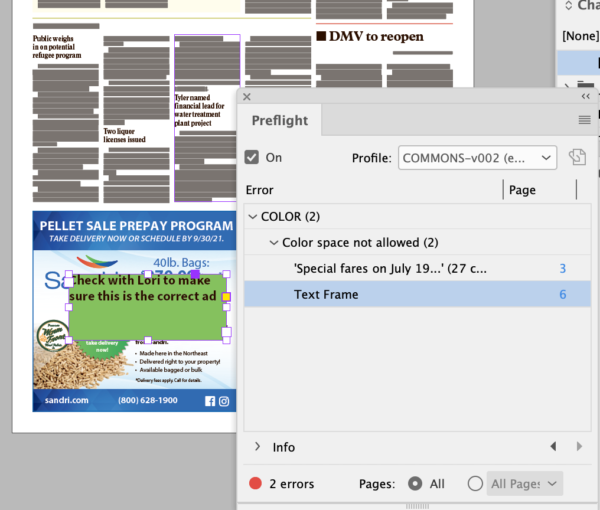Collapse the Preflight panel with double-arrow icon
The image size is (600, 510).
pos(585,96)
